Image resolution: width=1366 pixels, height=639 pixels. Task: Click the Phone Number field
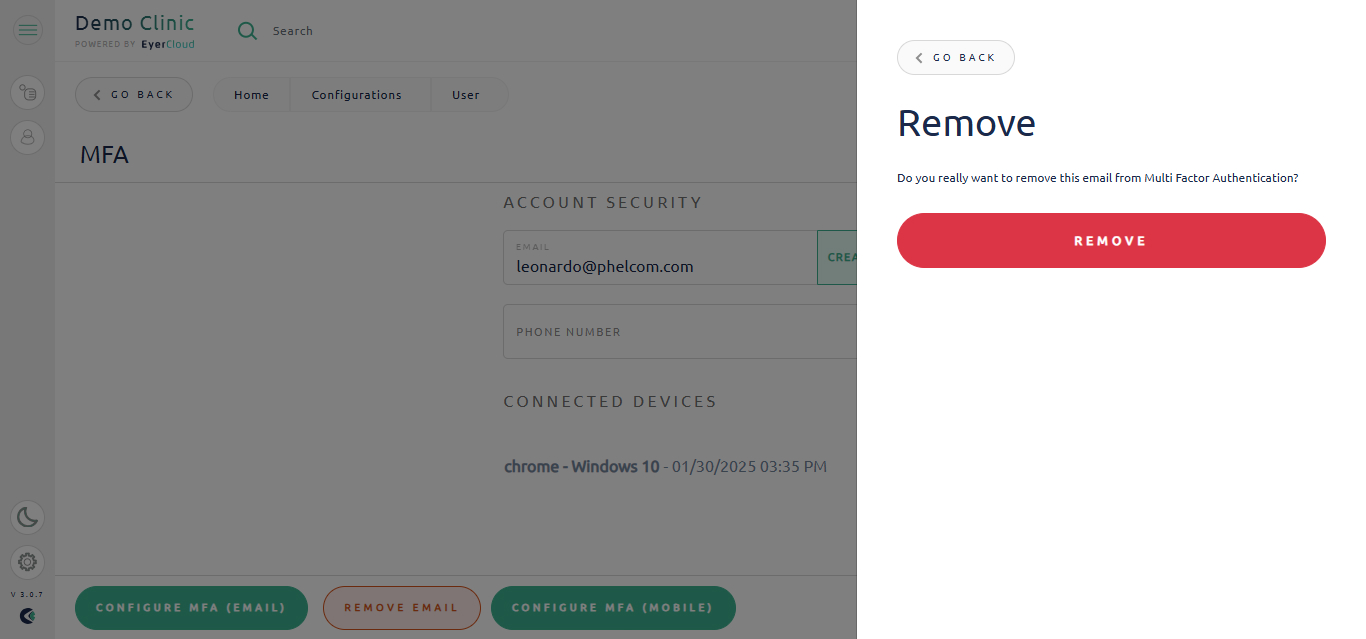pos(680,331)
